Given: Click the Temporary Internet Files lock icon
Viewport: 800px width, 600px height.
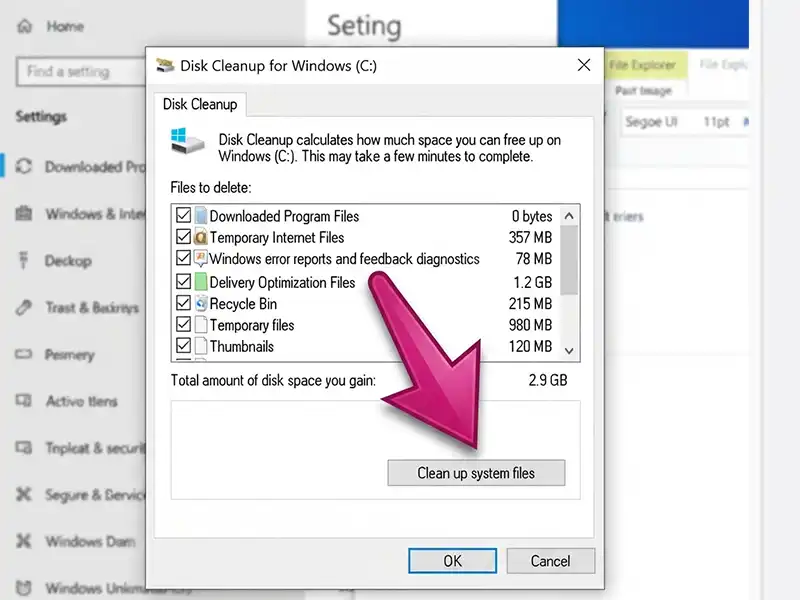Looking at the screenshot, I should click(201, 237).
